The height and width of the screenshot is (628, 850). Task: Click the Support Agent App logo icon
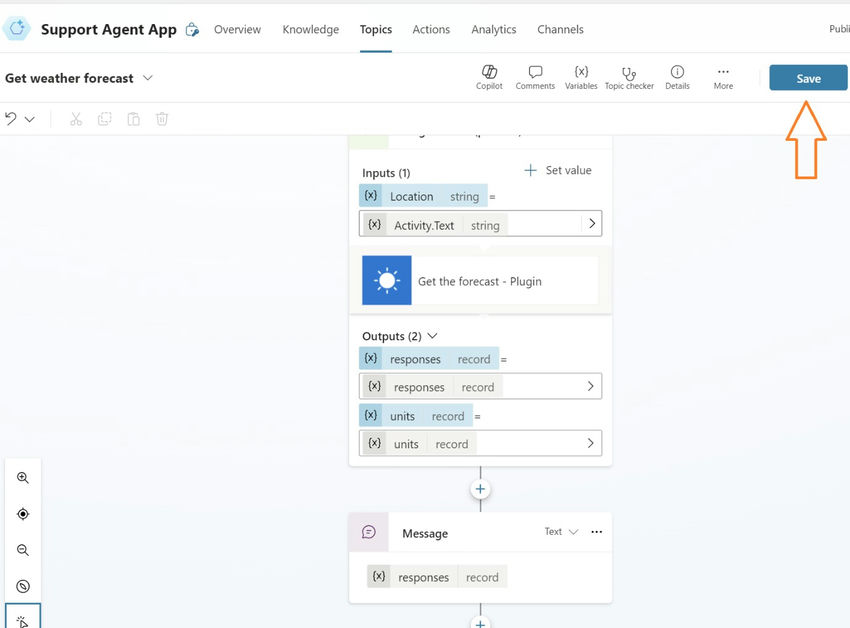coord(17,28)
